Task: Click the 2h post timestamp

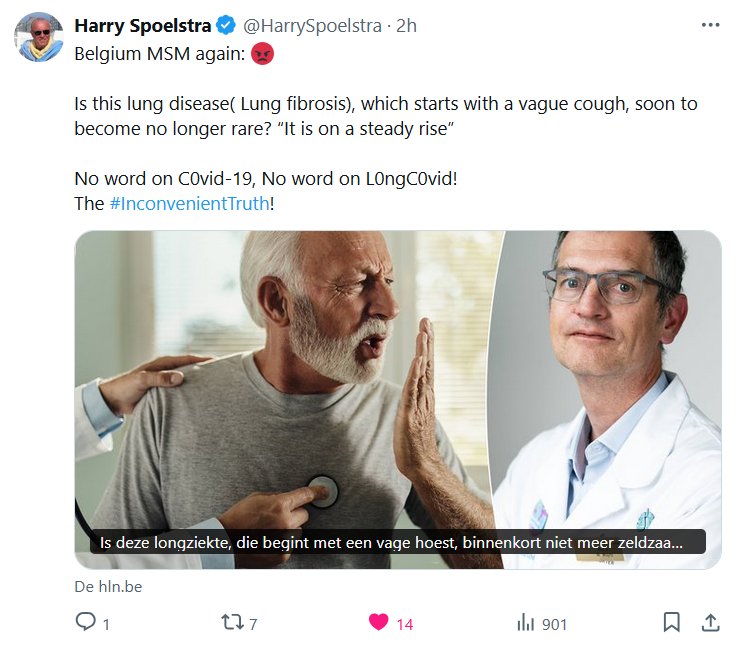Action: [406, 26]
